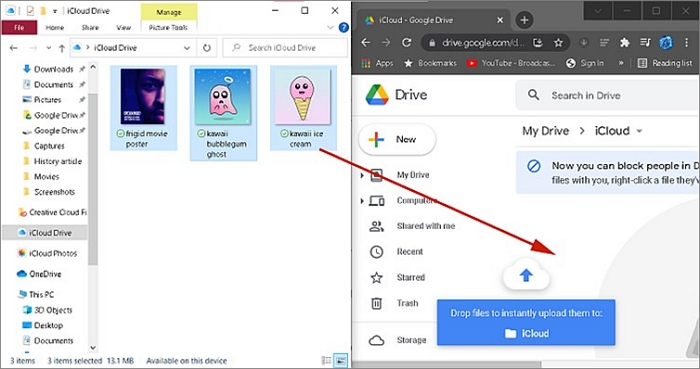This screenshot has width=700, height=369.
Task: Open File Explorer help
Action: [x=343, y=28]
